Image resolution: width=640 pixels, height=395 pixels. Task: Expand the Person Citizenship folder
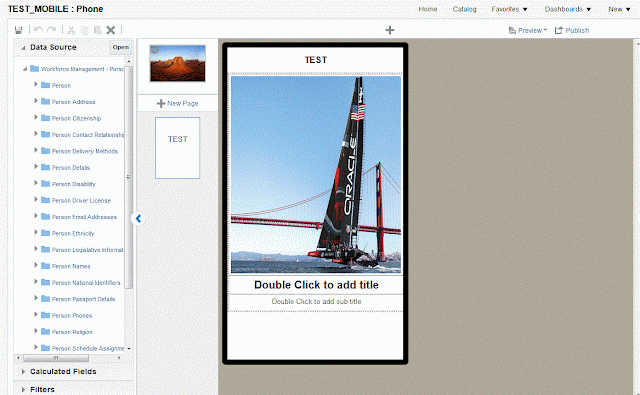36,118
